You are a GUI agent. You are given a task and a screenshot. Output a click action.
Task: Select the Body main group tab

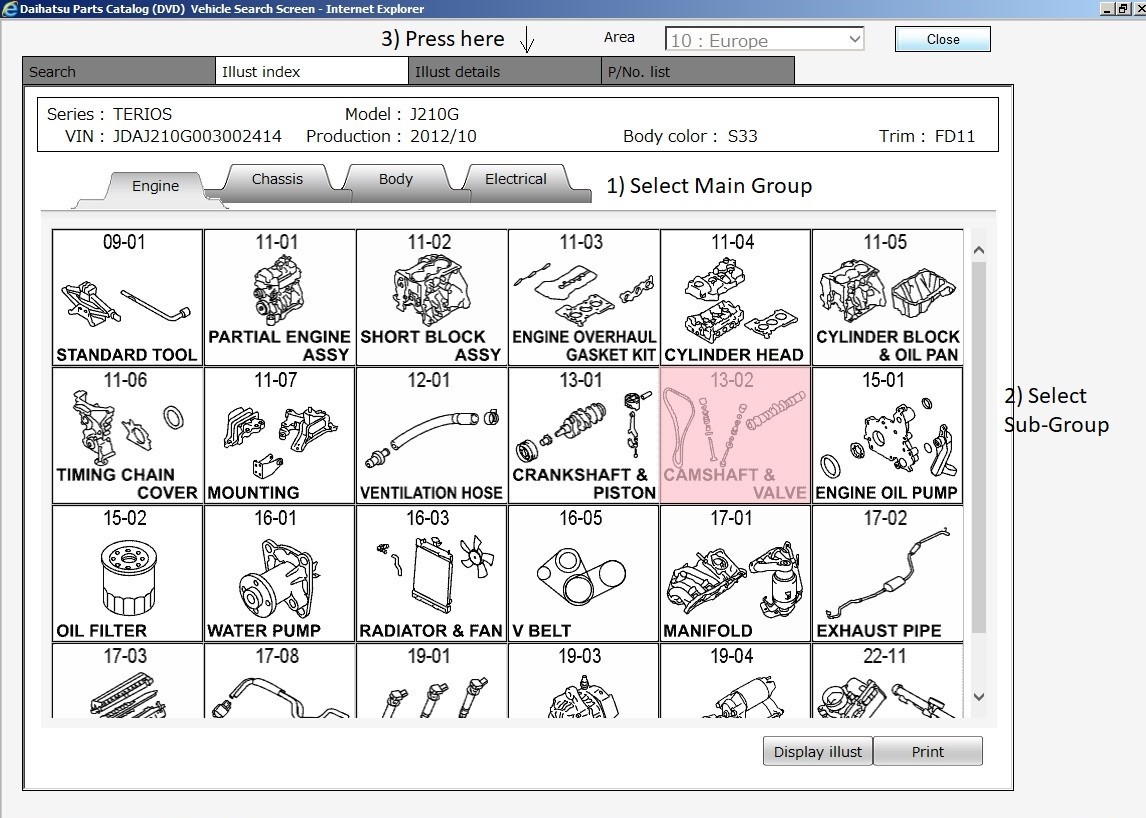pyautogui.click(x=395, y=179)
